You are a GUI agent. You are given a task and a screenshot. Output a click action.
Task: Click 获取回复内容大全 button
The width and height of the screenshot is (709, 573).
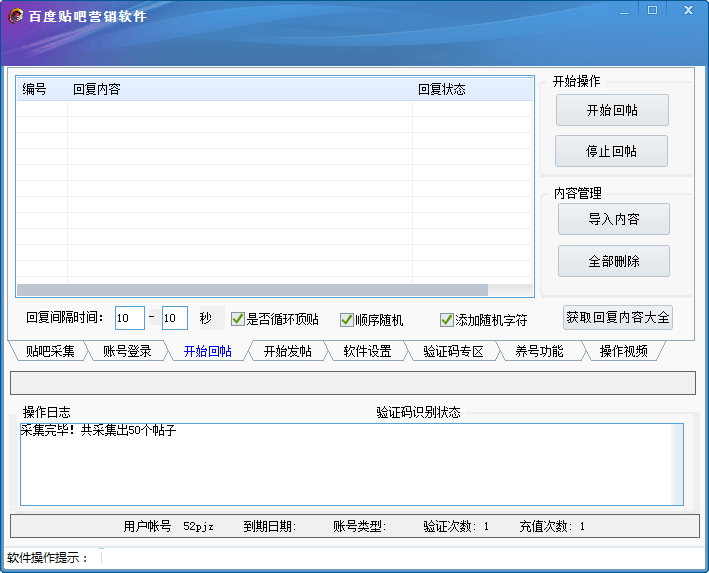(x=618, y=317)
